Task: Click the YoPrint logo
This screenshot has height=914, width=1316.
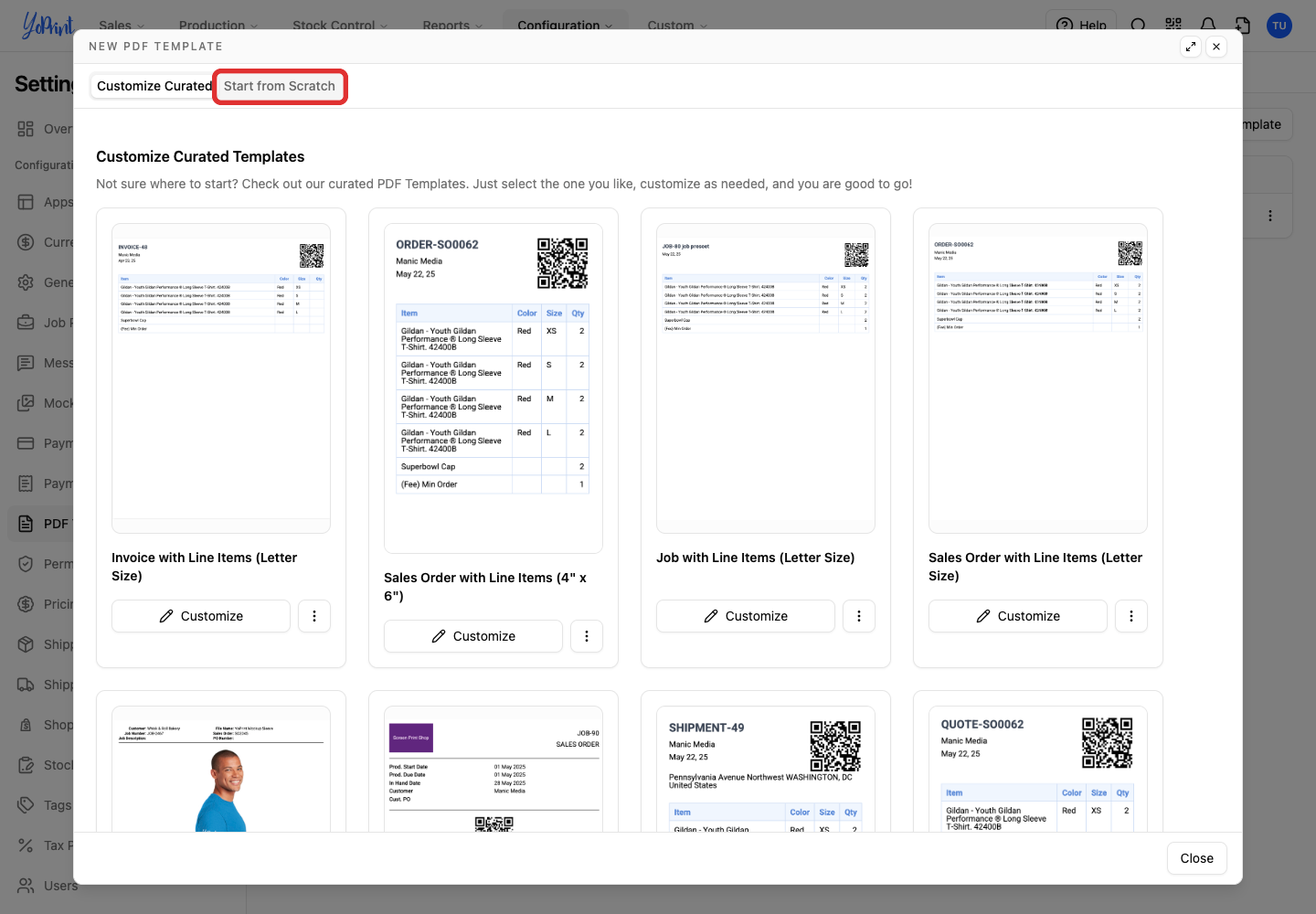Action: point(48,26)
